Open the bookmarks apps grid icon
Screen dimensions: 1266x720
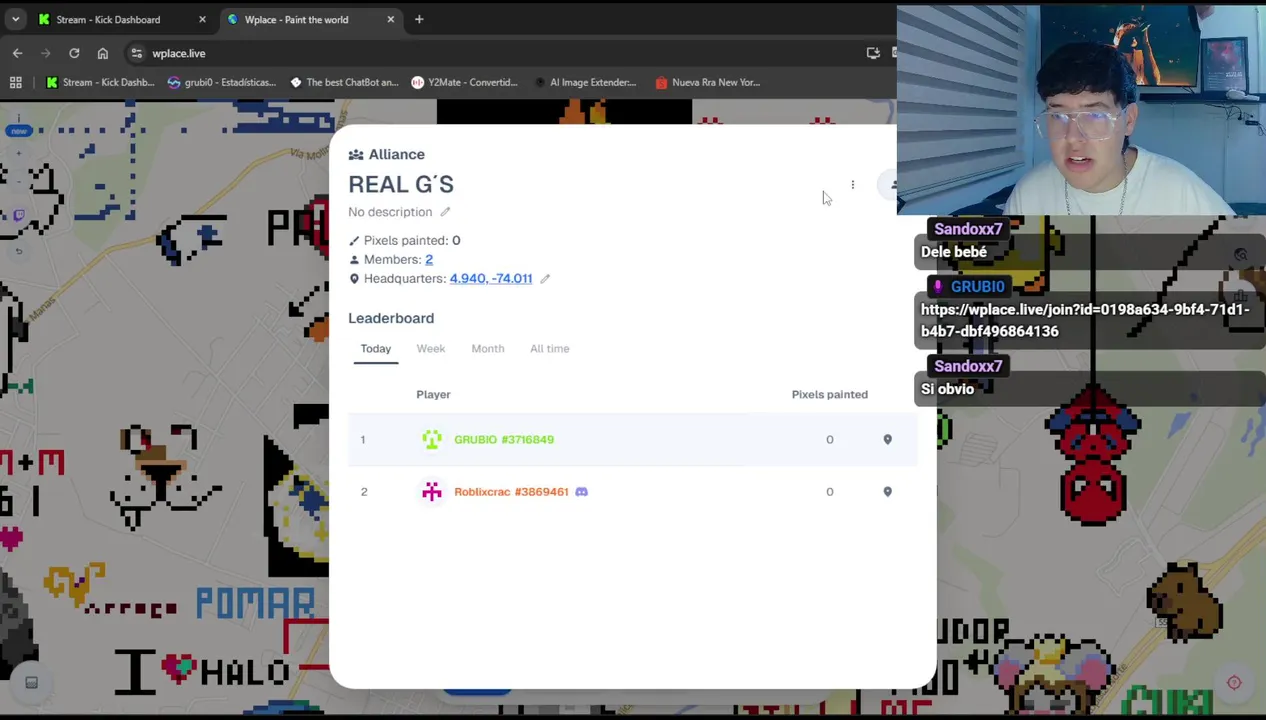pos(16,82)
